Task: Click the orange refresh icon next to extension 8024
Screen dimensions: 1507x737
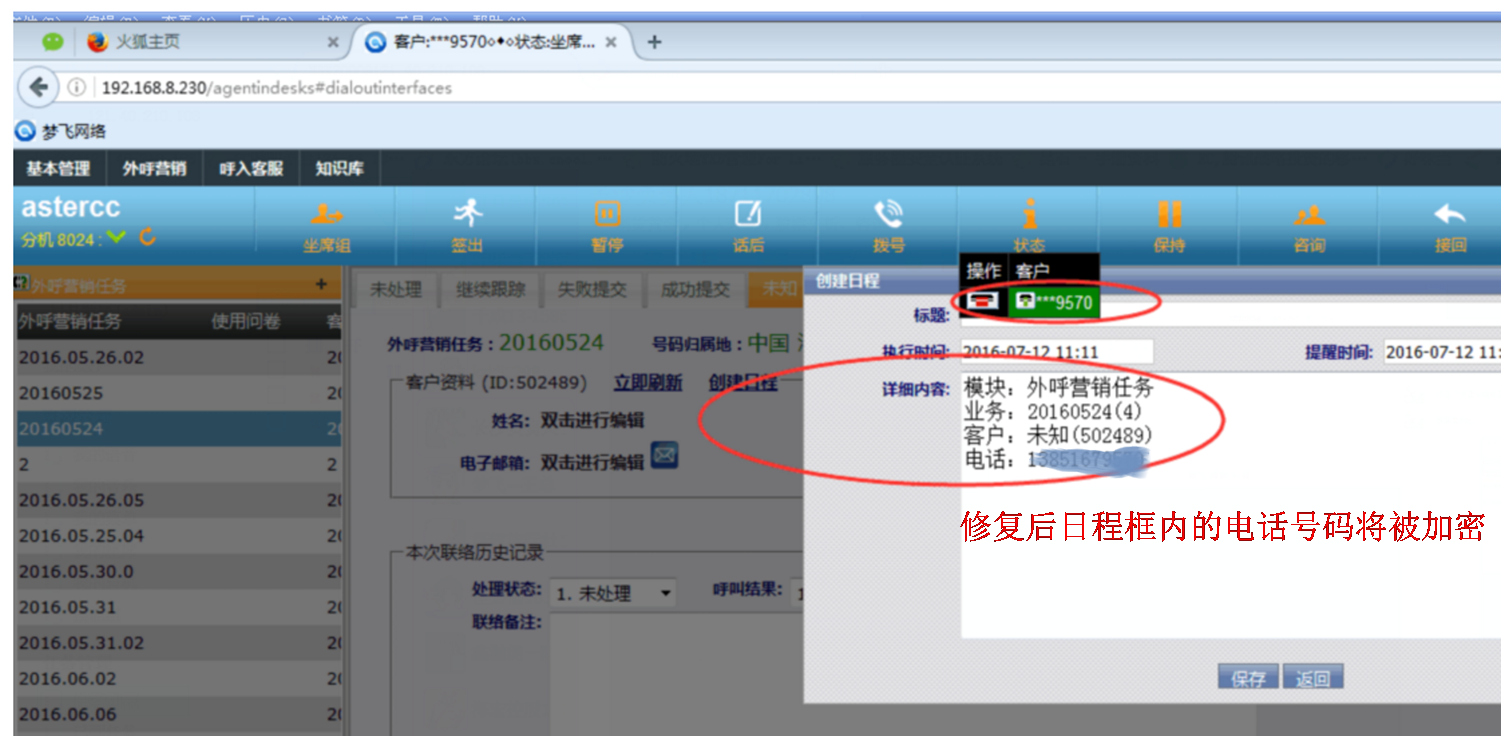Action: [x=147, y=237]
